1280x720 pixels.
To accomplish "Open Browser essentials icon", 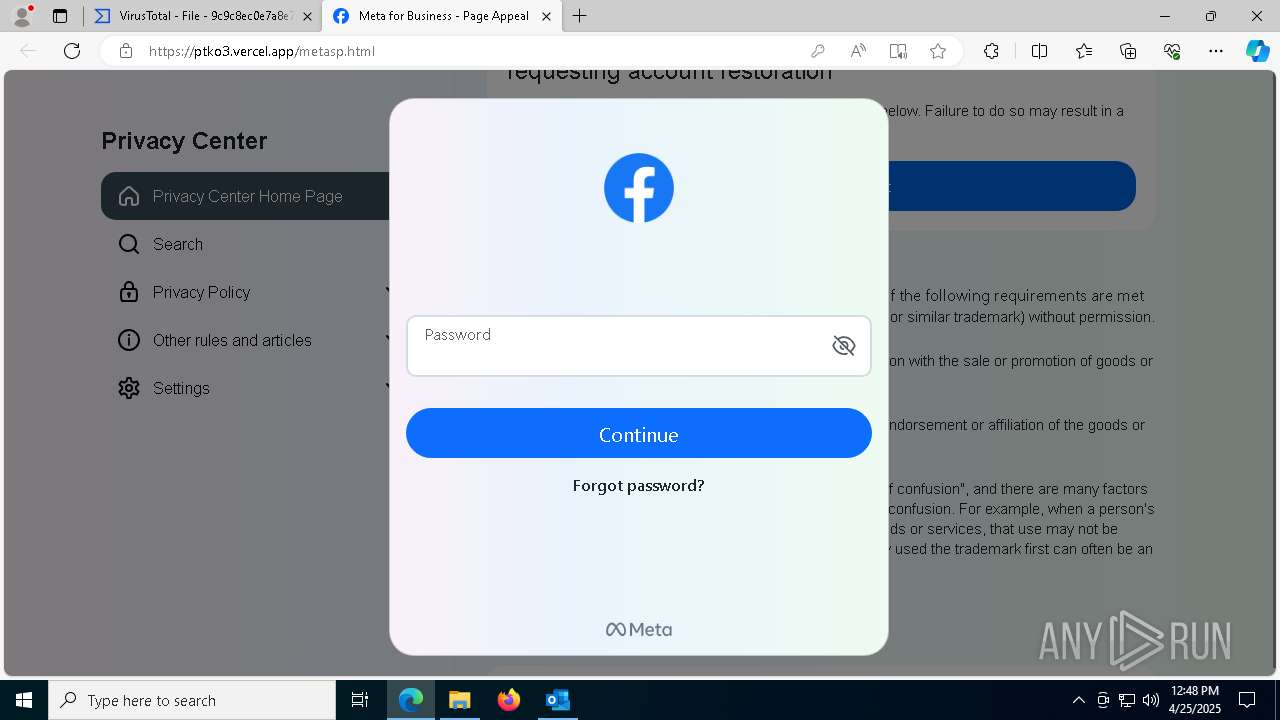I will [x=1172, y=51].
